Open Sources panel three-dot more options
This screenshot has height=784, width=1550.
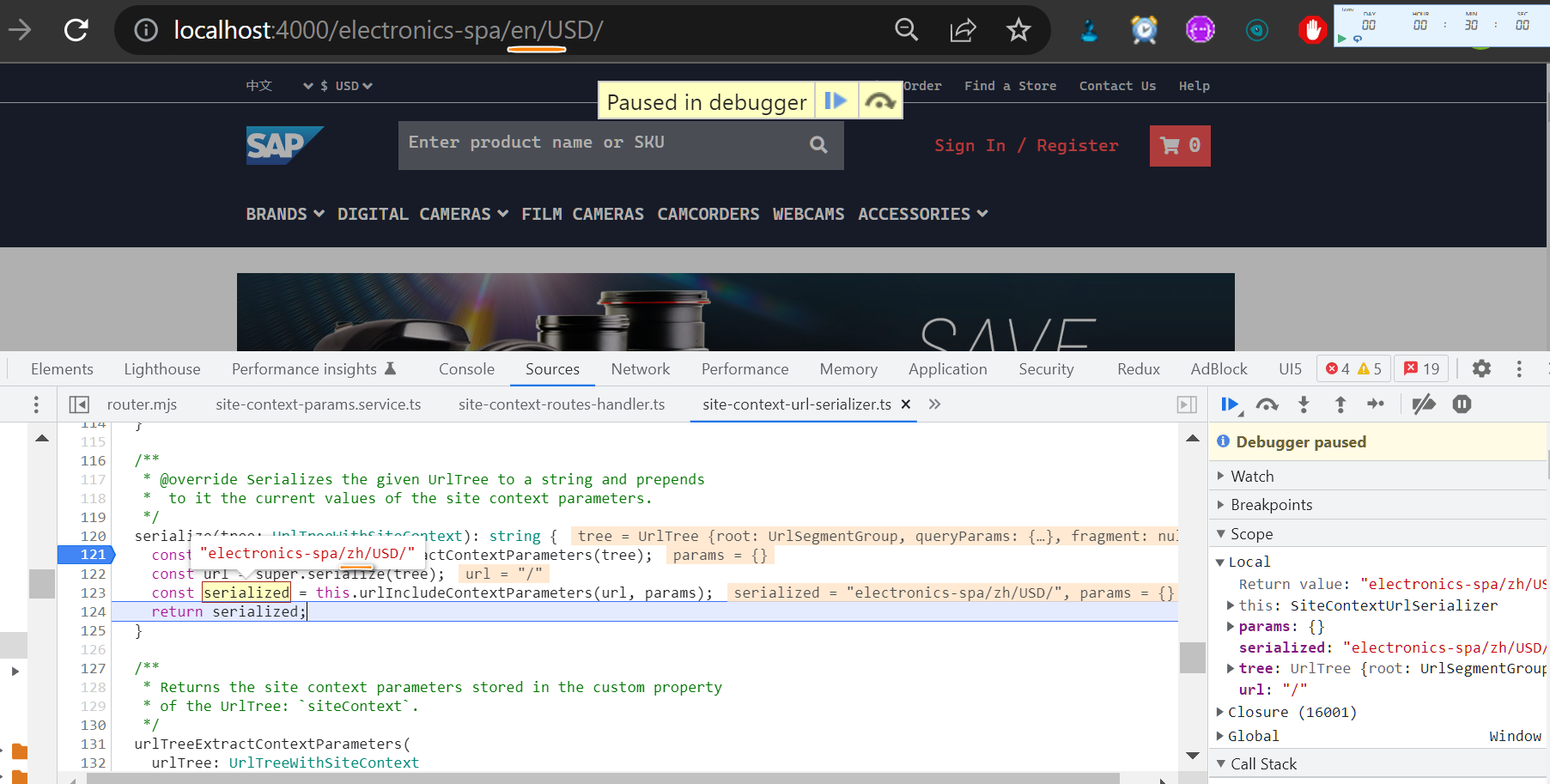pos(36,404)
